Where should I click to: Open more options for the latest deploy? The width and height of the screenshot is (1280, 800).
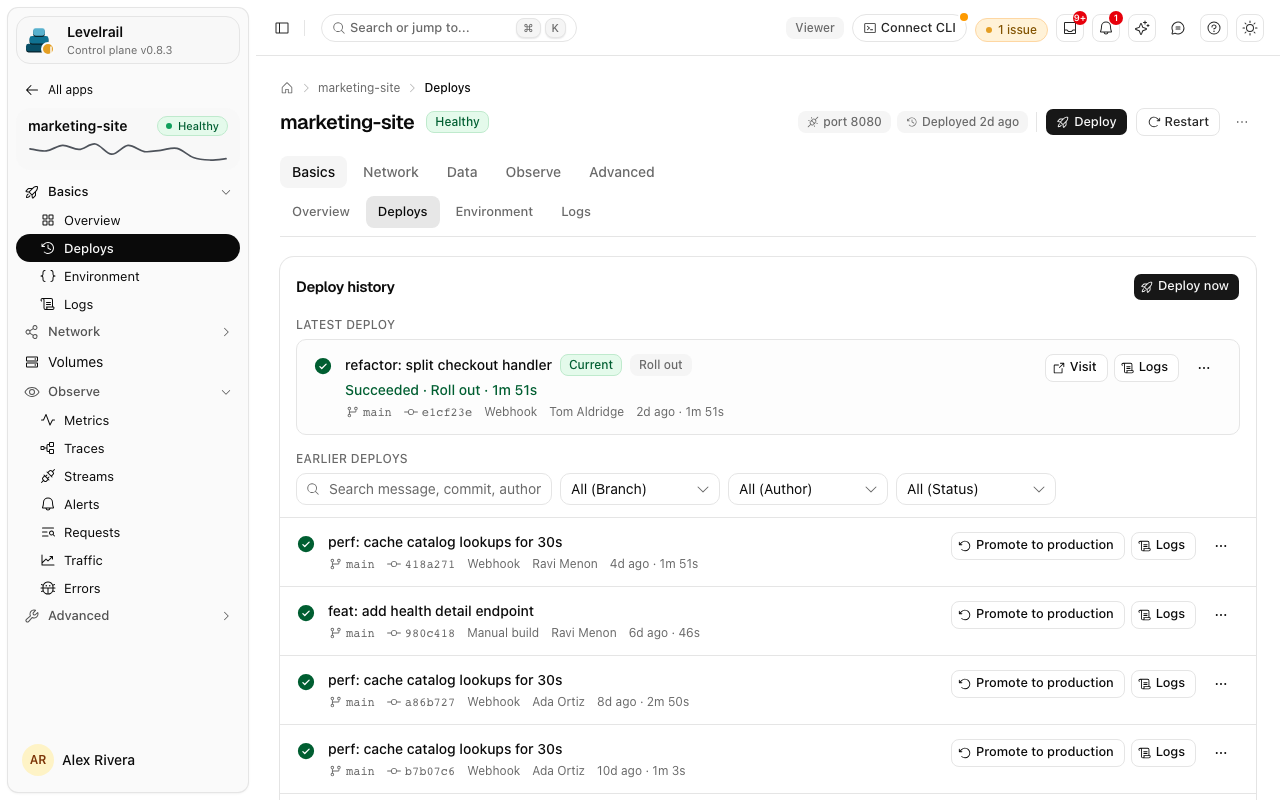coord(1204,368)
